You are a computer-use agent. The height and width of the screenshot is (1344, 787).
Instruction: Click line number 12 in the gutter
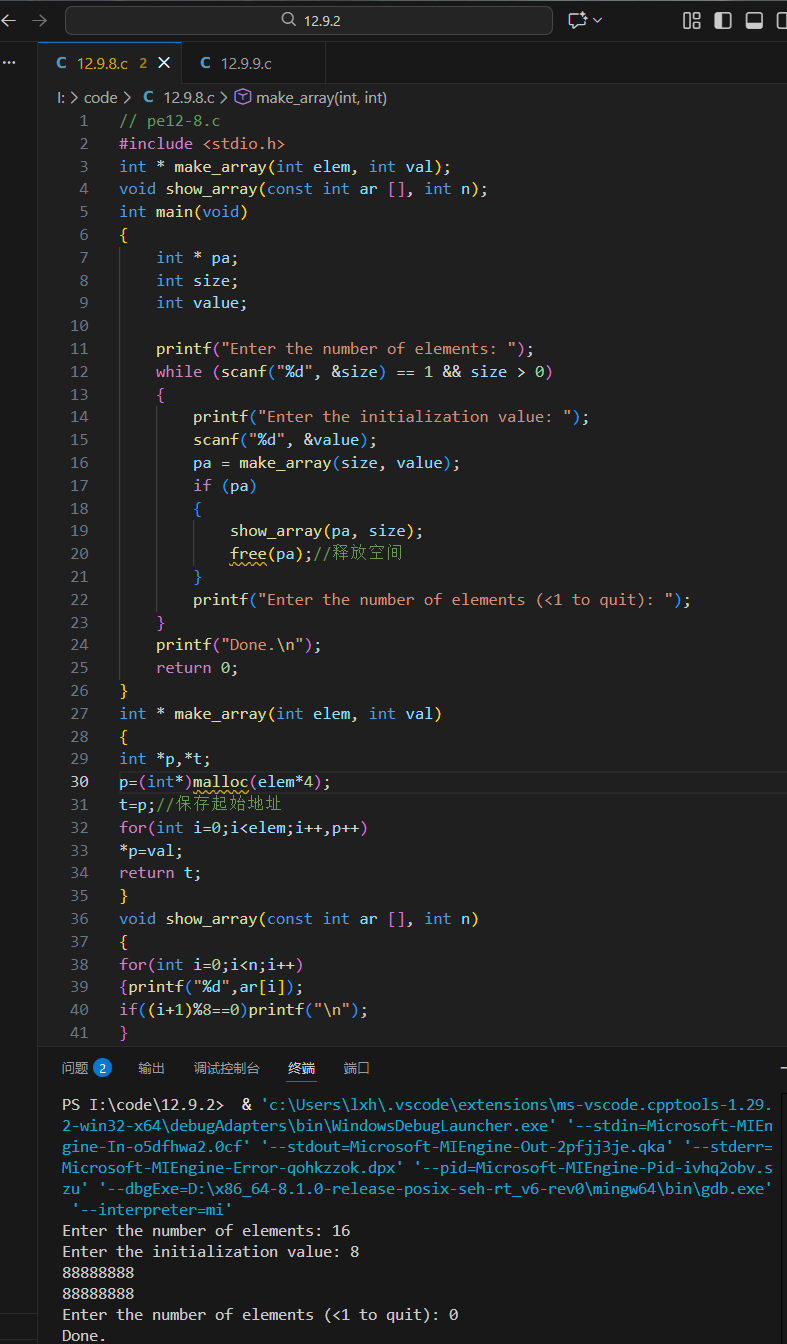79,371
